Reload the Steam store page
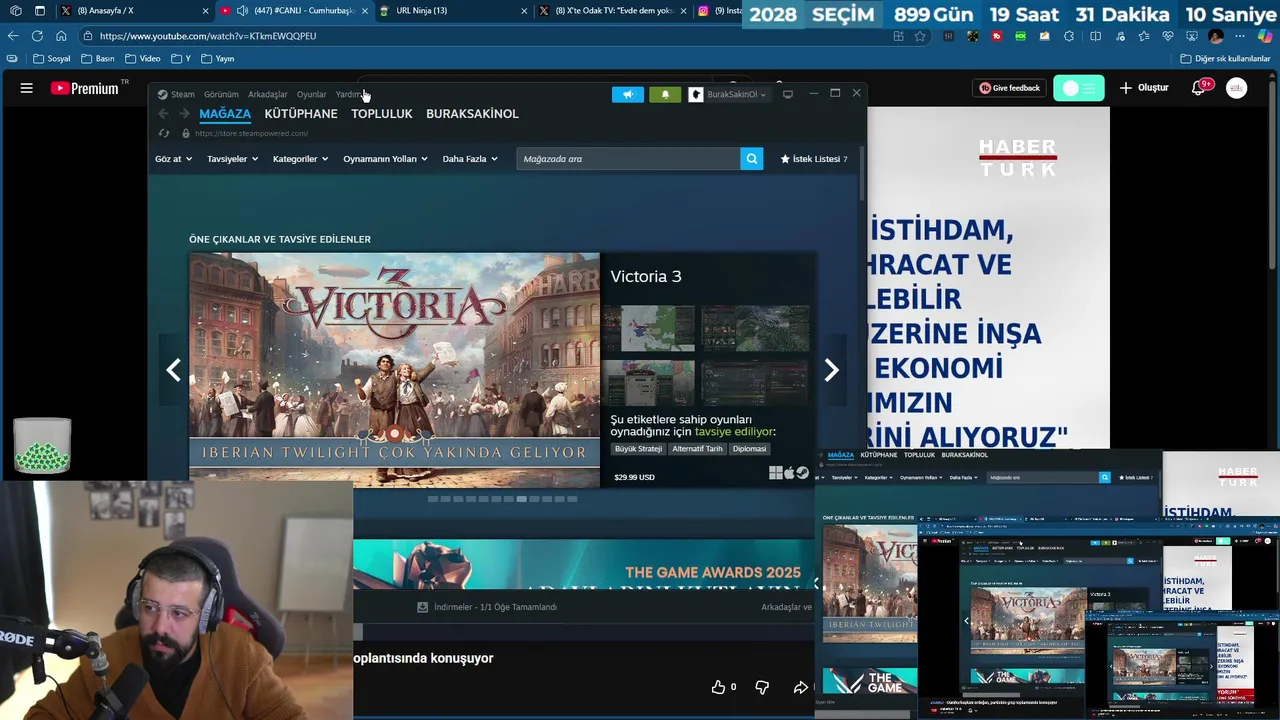Viewport: 1280px width, 720px height. (x=164, y=133)
